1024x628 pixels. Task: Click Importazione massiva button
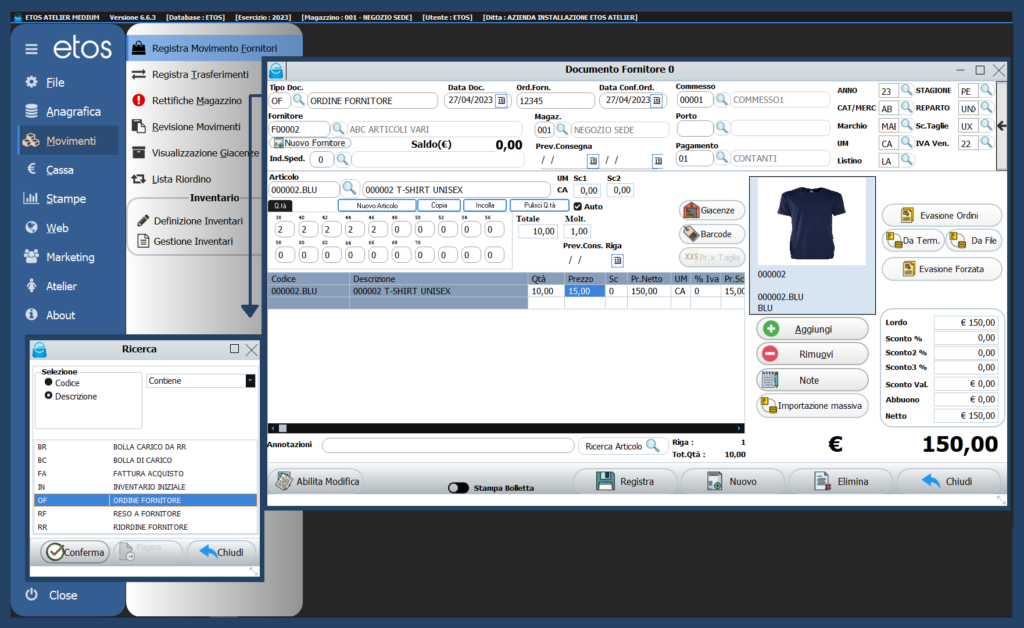tap(812, 405)
